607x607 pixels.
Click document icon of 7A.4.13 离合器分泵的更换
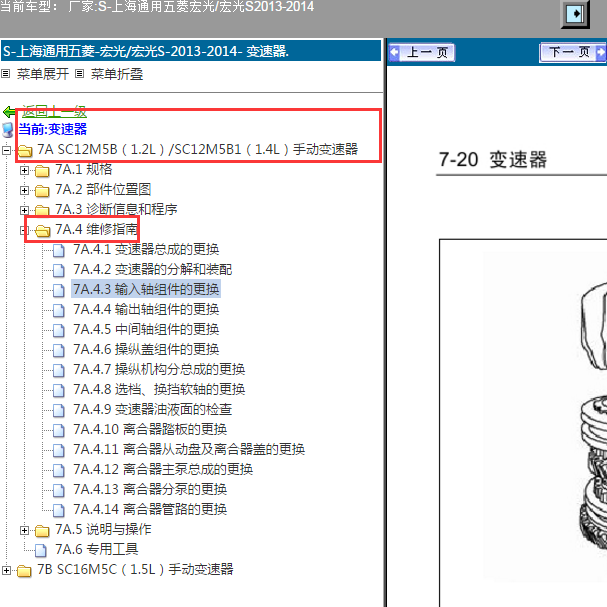(58, 490)
